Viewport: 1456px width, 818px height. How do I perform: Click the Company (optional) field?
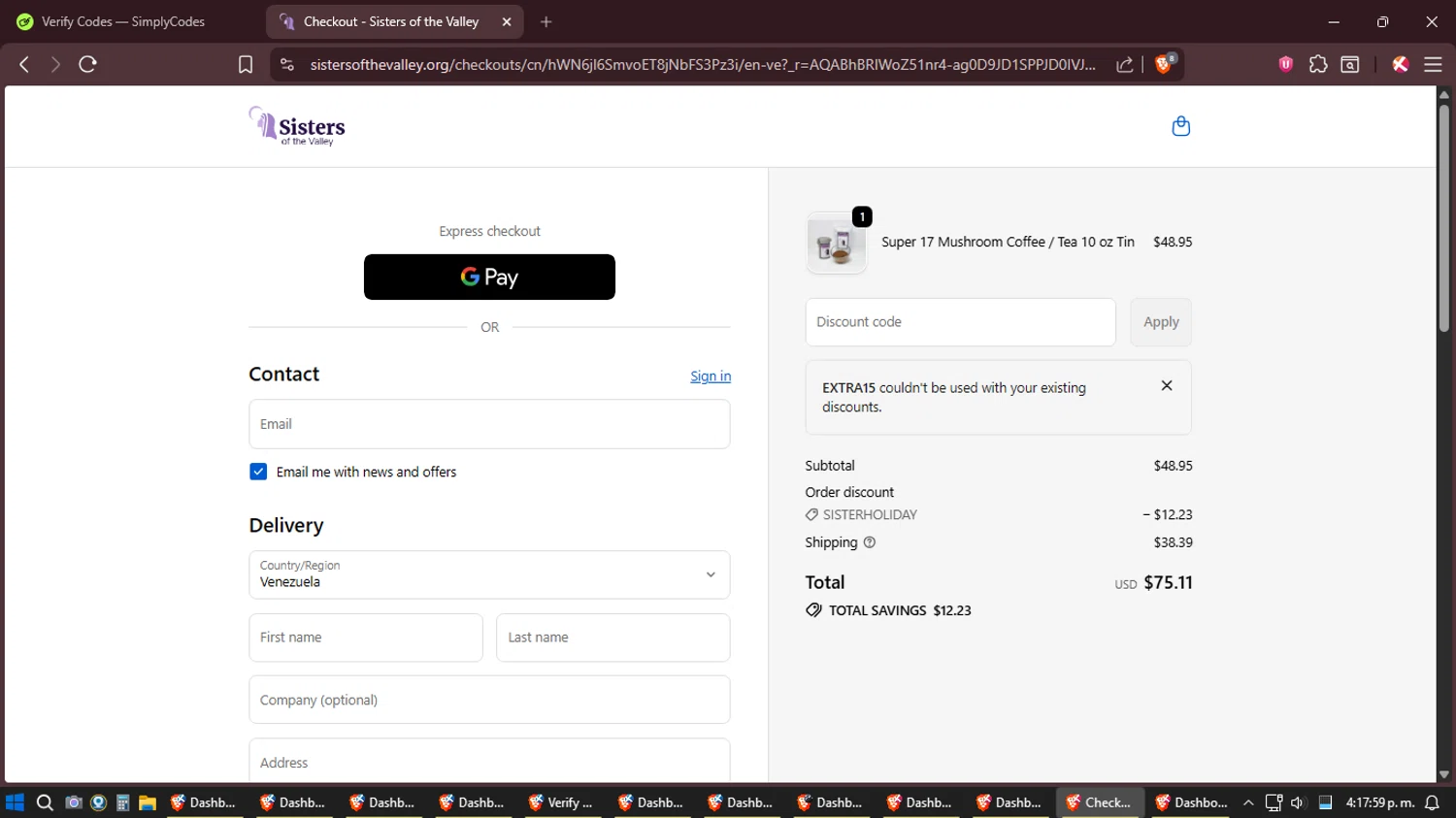(489, 700)
